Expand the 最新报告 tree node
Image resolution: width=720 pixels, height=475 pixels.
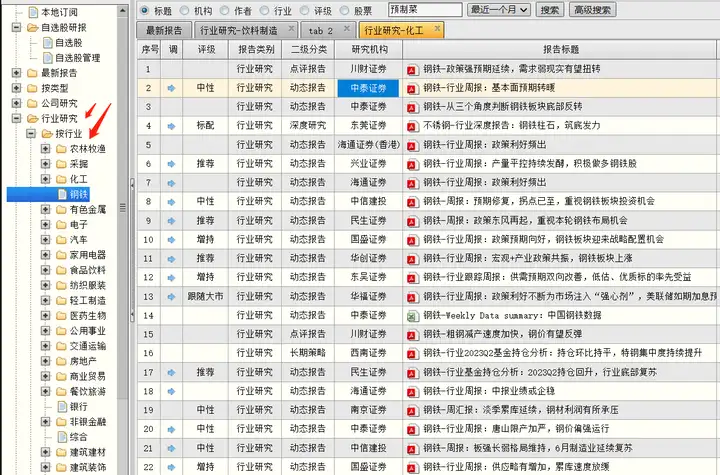17,73
